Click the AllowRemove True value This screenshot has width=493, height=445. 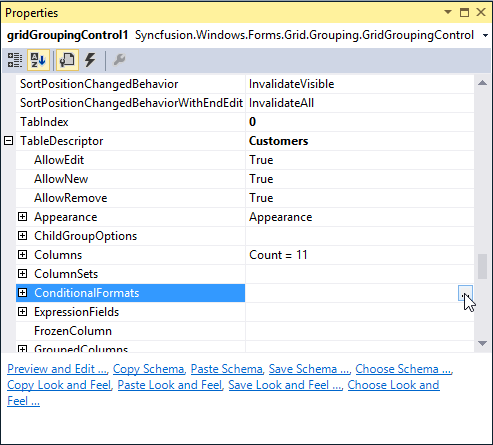coord(261,198)
